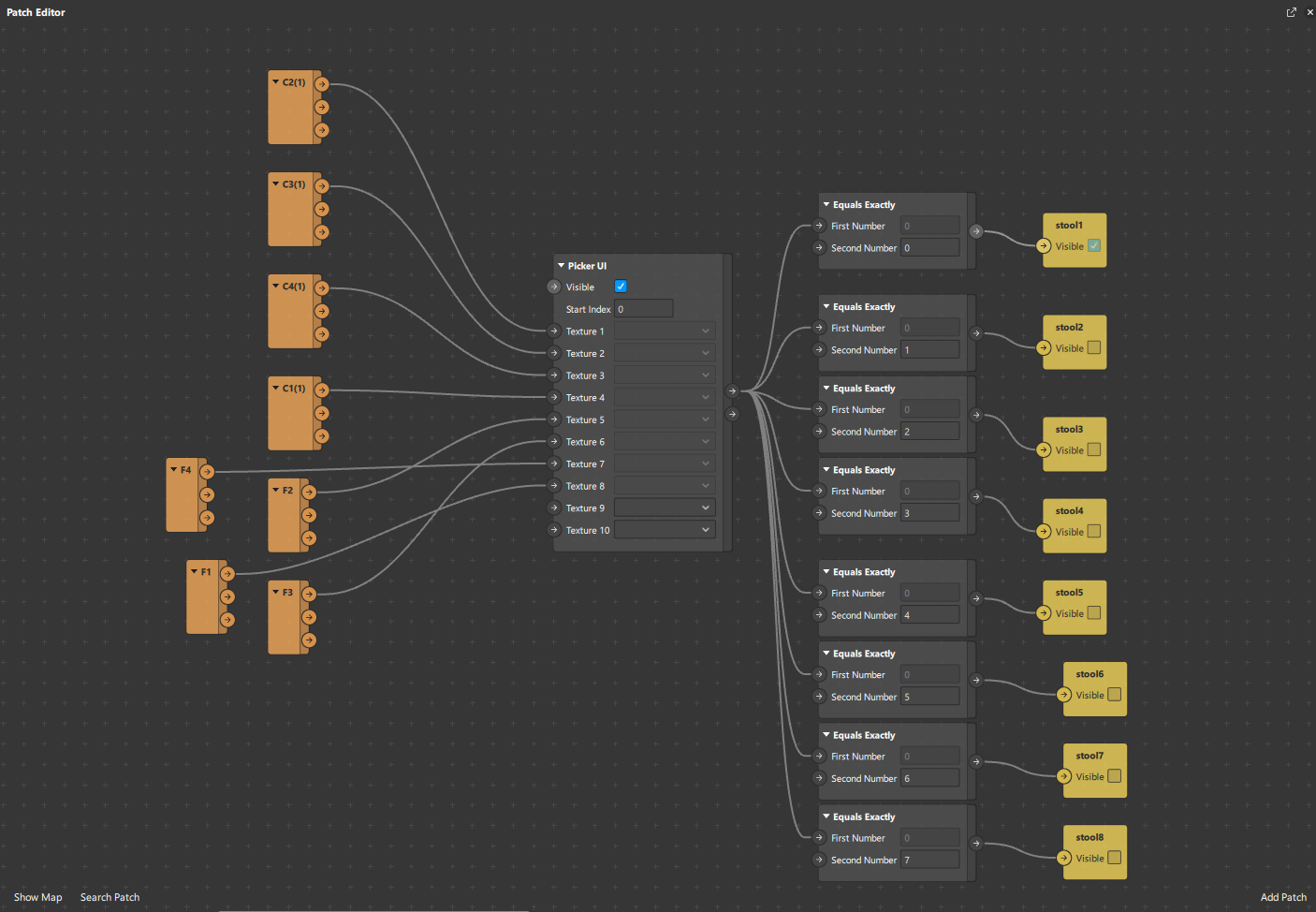1316x912 pixels.
Task: Open the Texture 9 dropdown
Action: click(665, 507)
